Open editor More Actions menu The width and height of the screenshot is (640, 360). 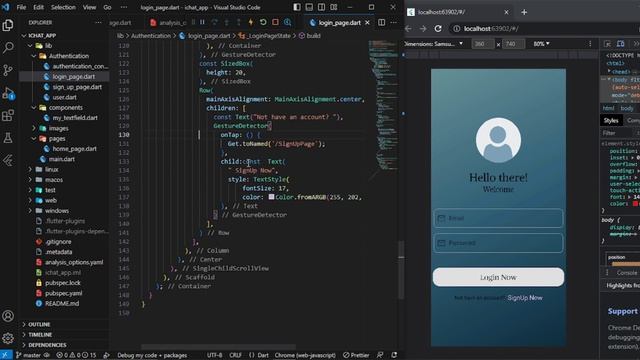click(x=393, y=22)
